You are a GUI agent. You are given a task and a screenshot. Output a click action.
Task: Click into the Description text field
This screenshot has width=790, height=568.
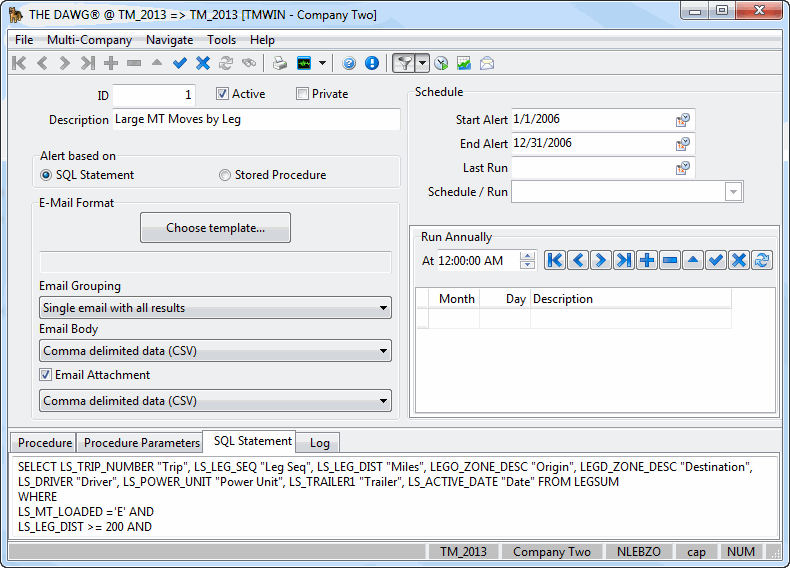255,119
